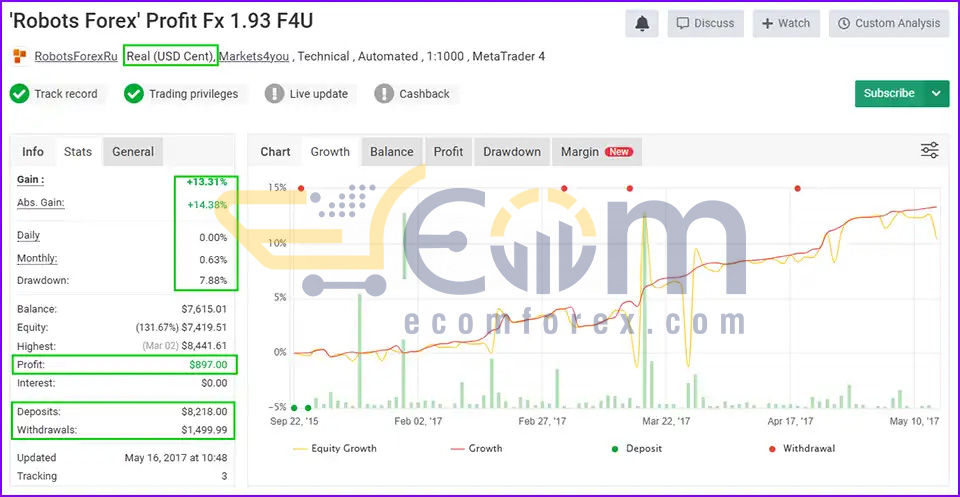Open chart settings sliders icon
Screen dimensions: 960x497
[x=930, y=151]
